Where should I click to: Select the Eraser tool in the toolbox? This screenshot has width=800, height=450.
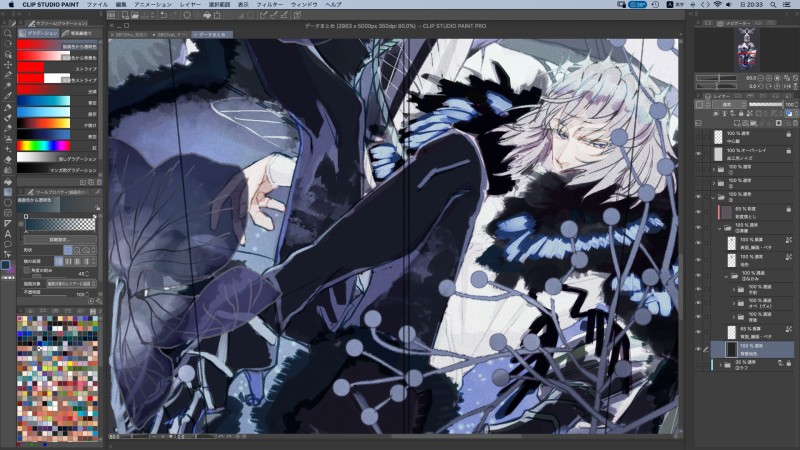8,160
